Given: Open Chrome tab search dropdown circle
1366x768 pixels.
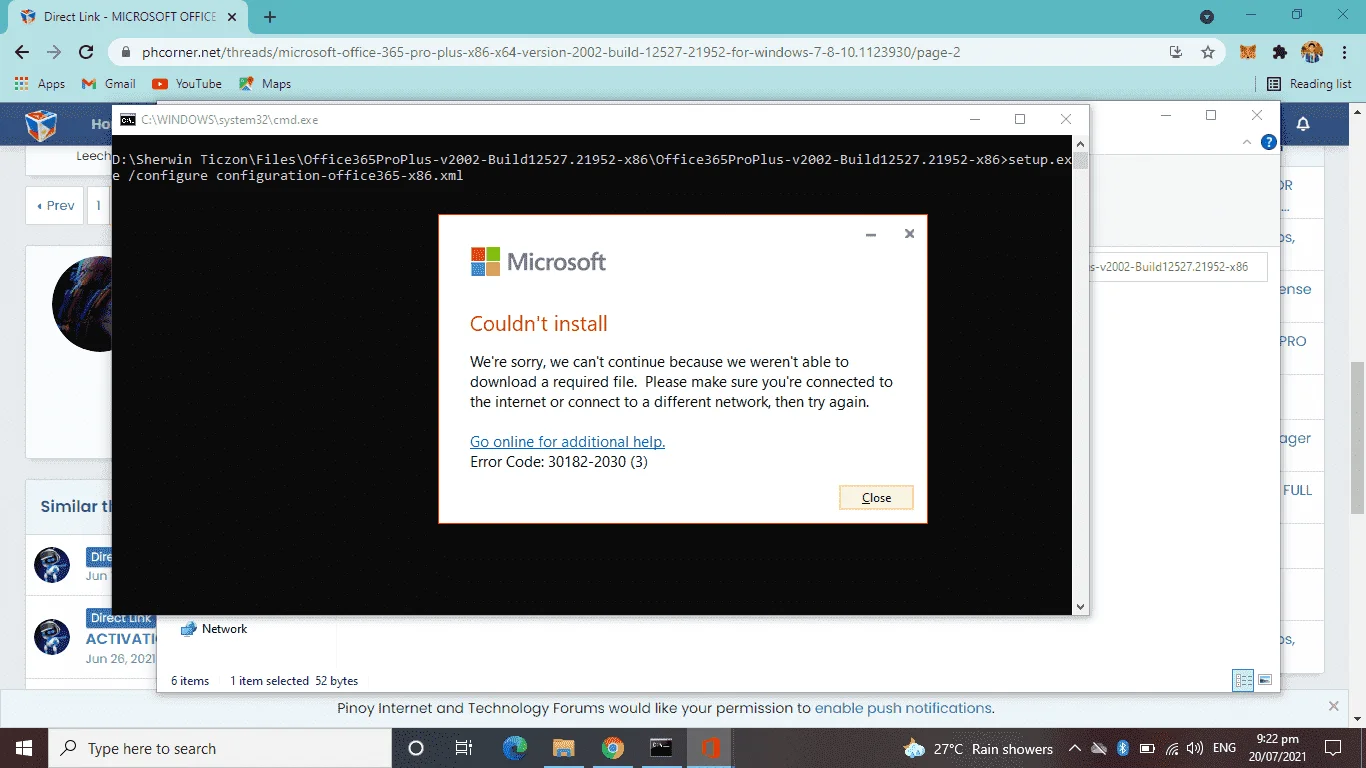Looking at the screenshot, I should [x=1207, y=16].
